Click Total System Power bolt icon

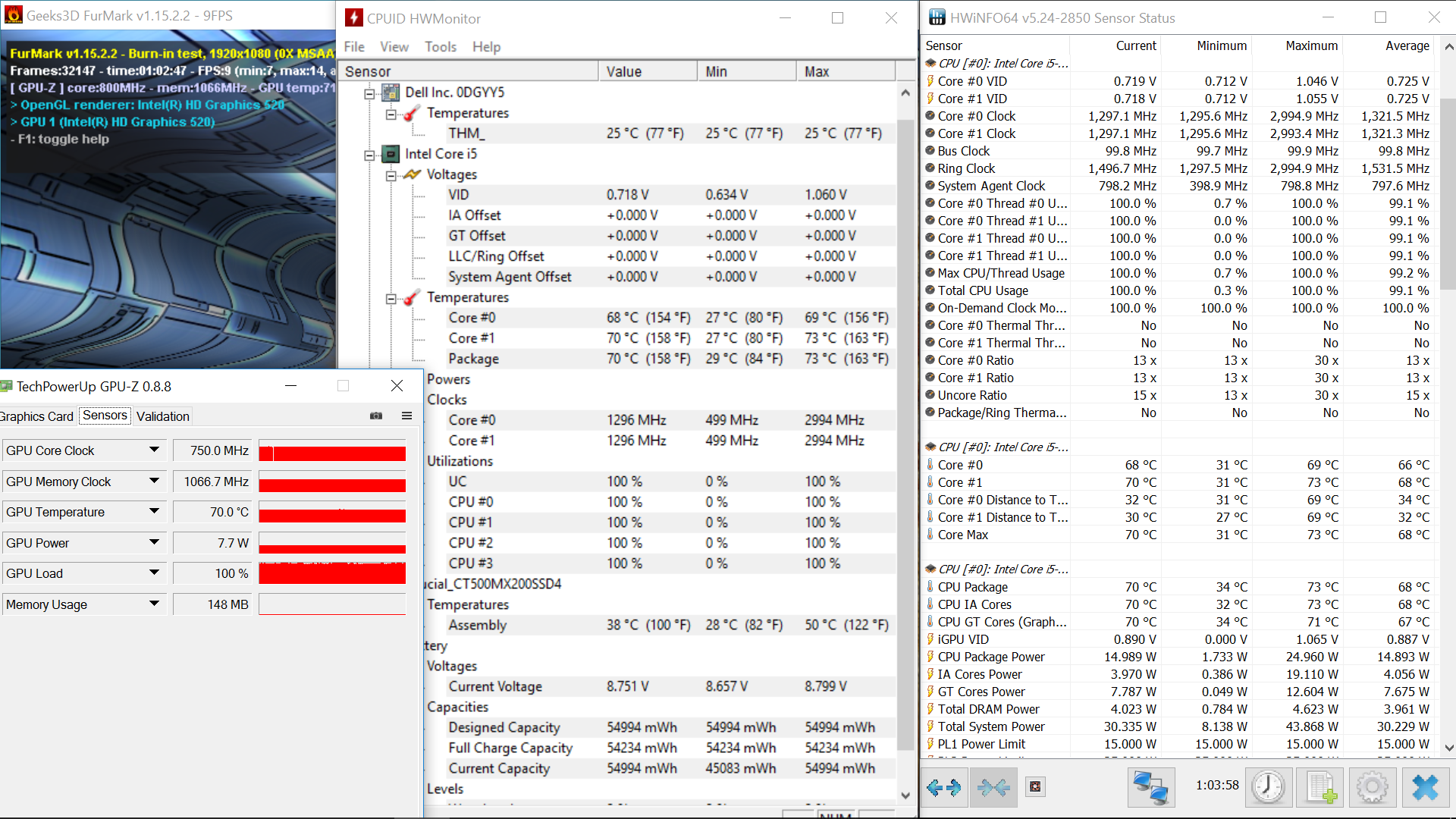930,726
